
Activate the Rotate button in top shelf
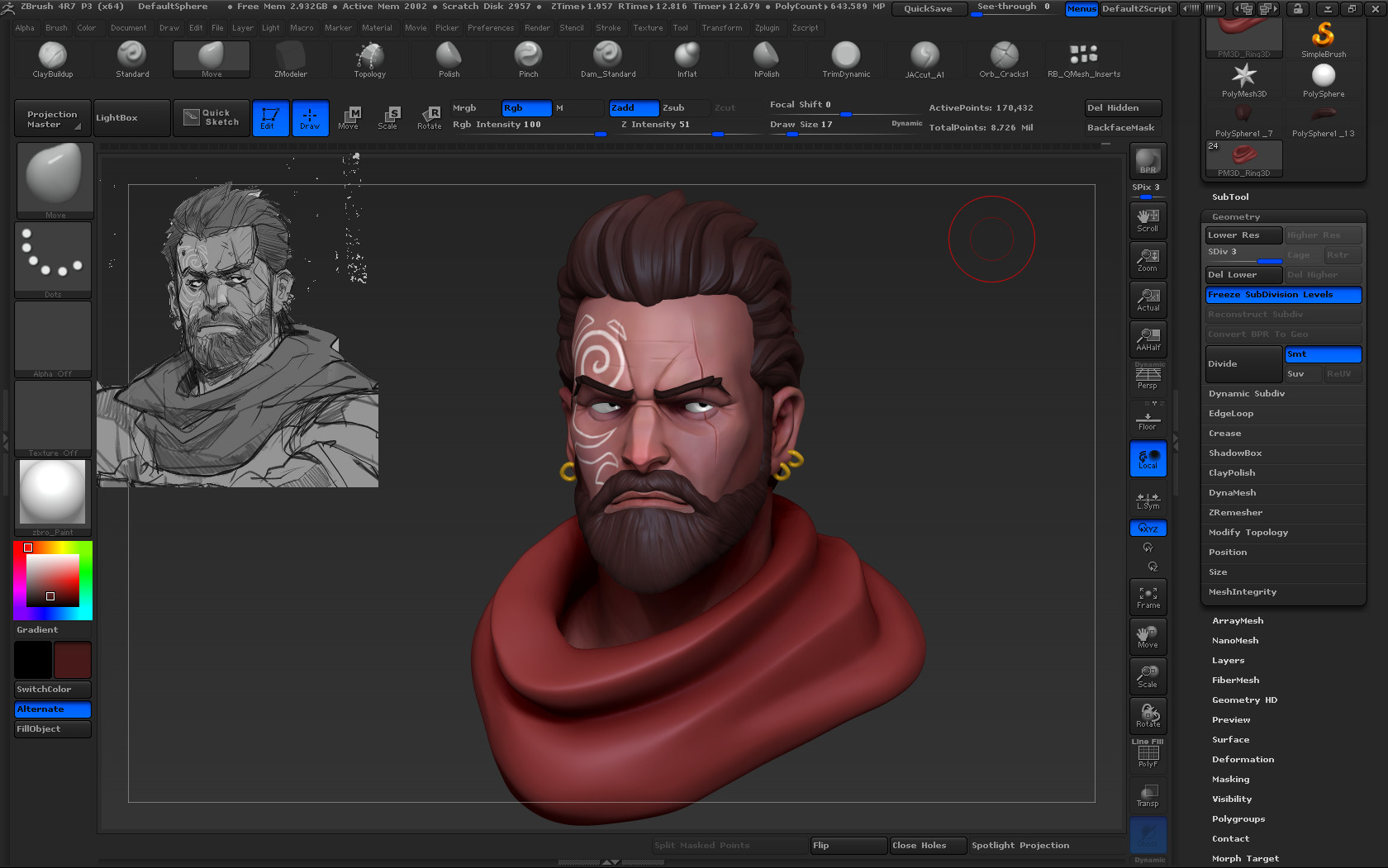pyautogui.click(x=430, y=117)
